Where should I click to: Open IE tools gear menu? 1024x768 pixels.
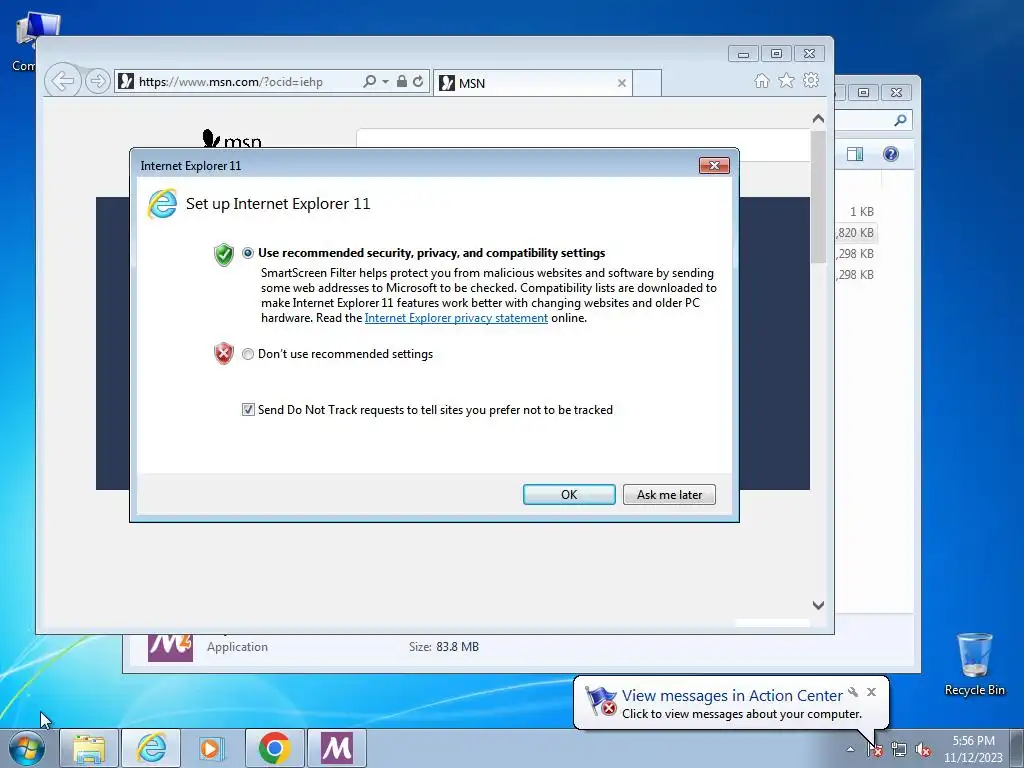click(811, 80)
